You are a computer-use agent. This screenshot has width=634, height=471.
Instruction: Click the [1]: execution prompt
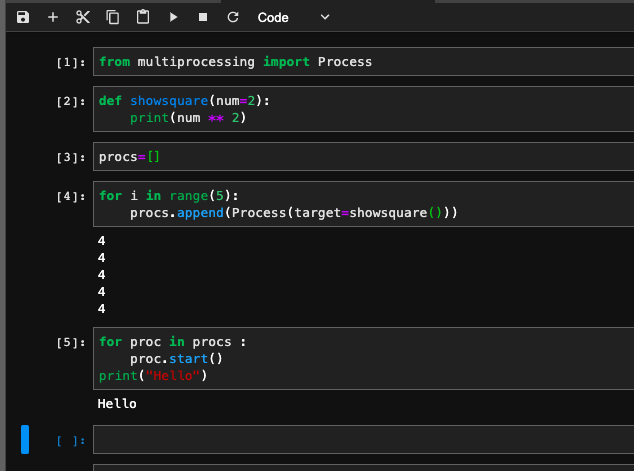tap(71, 62)
